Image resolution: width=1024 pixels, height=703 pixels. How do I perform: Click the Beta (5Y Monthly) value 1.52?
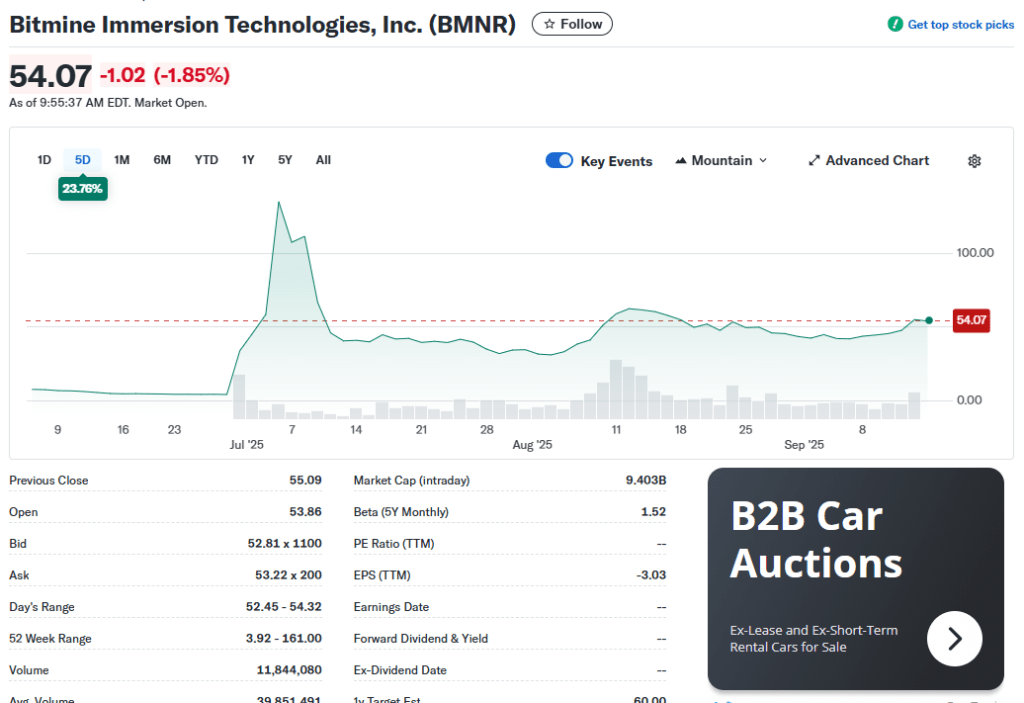(653, 512)
